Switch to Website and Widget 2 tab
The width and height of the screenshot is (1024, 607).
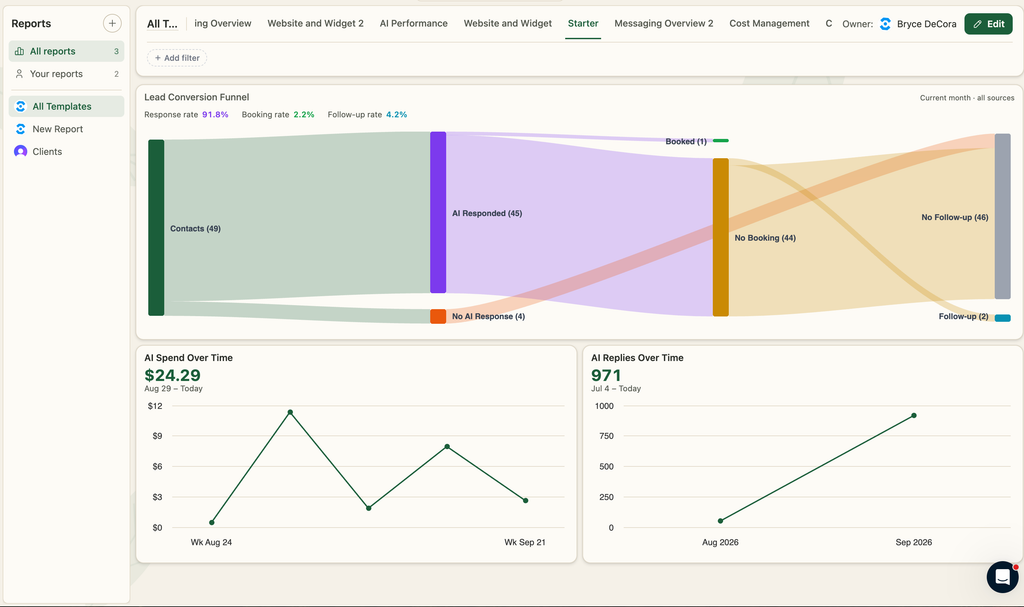(315, 24)
